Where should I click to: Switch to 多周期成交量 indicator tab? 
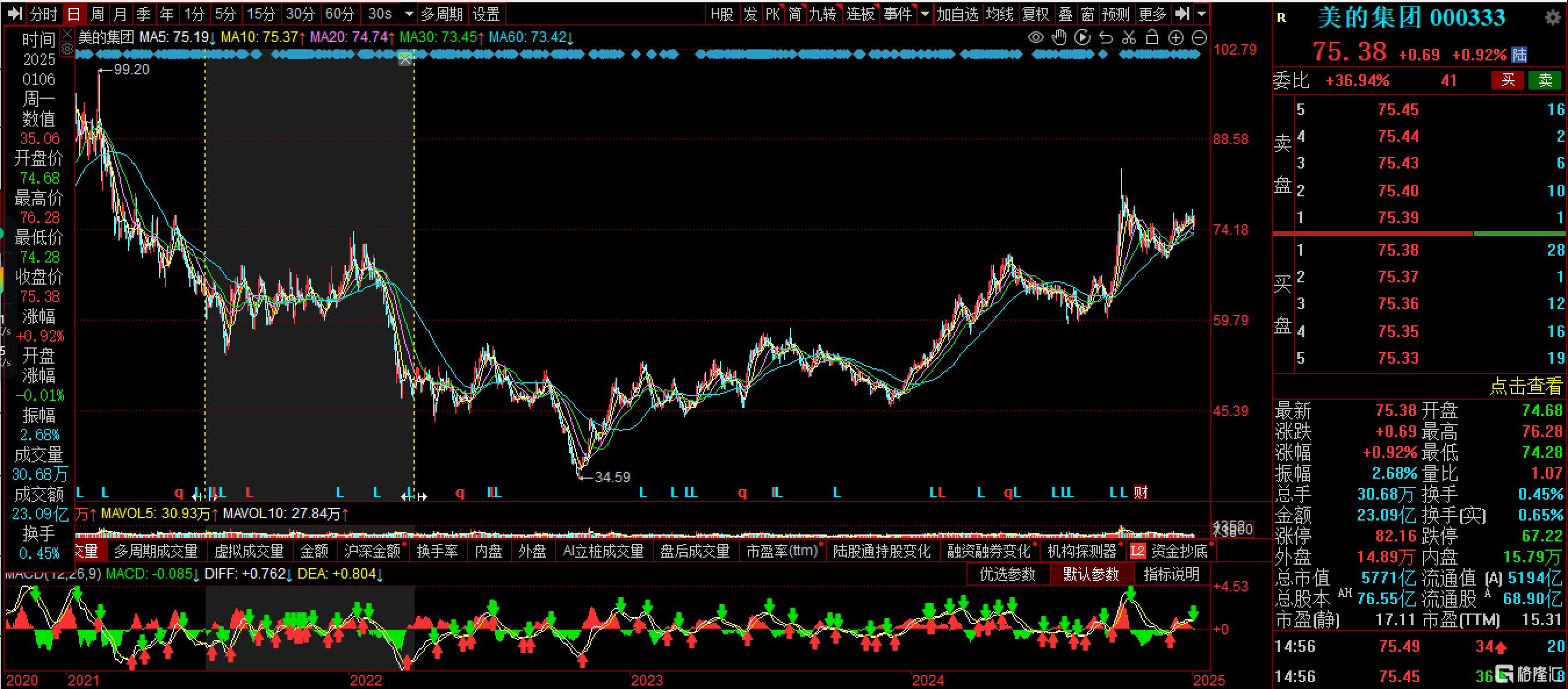click(156, 551)
